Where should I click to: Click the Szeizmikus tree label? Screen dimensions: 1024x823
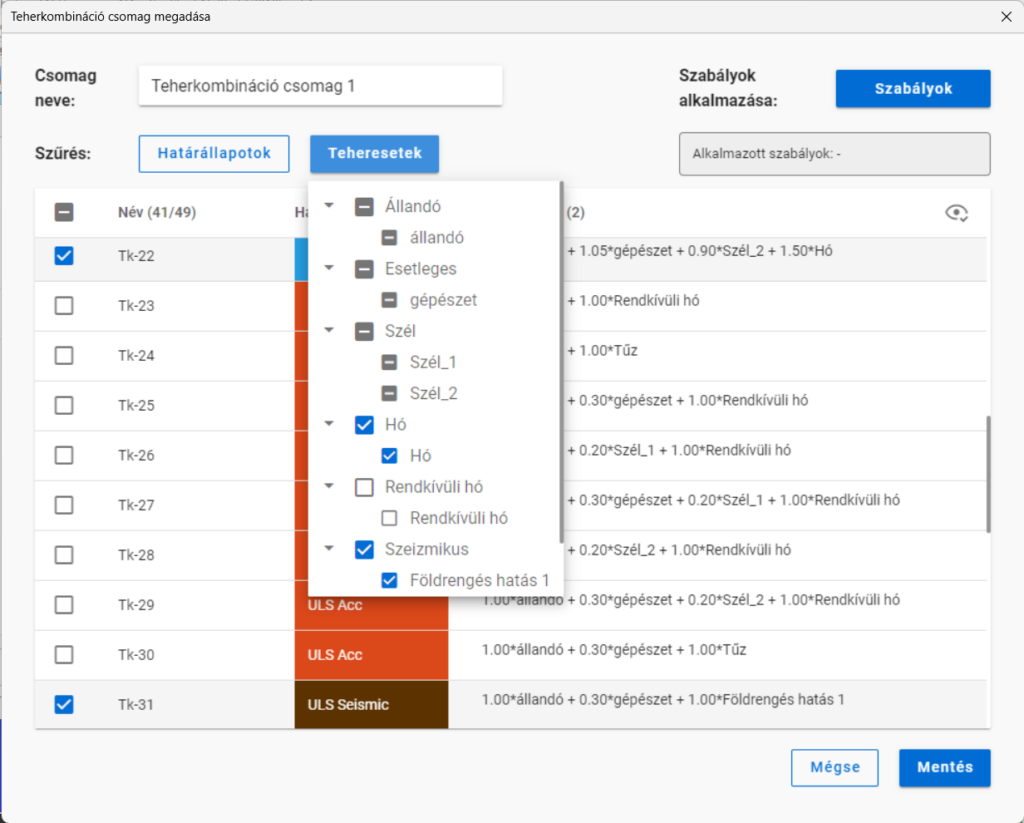[x=426, y=549]
